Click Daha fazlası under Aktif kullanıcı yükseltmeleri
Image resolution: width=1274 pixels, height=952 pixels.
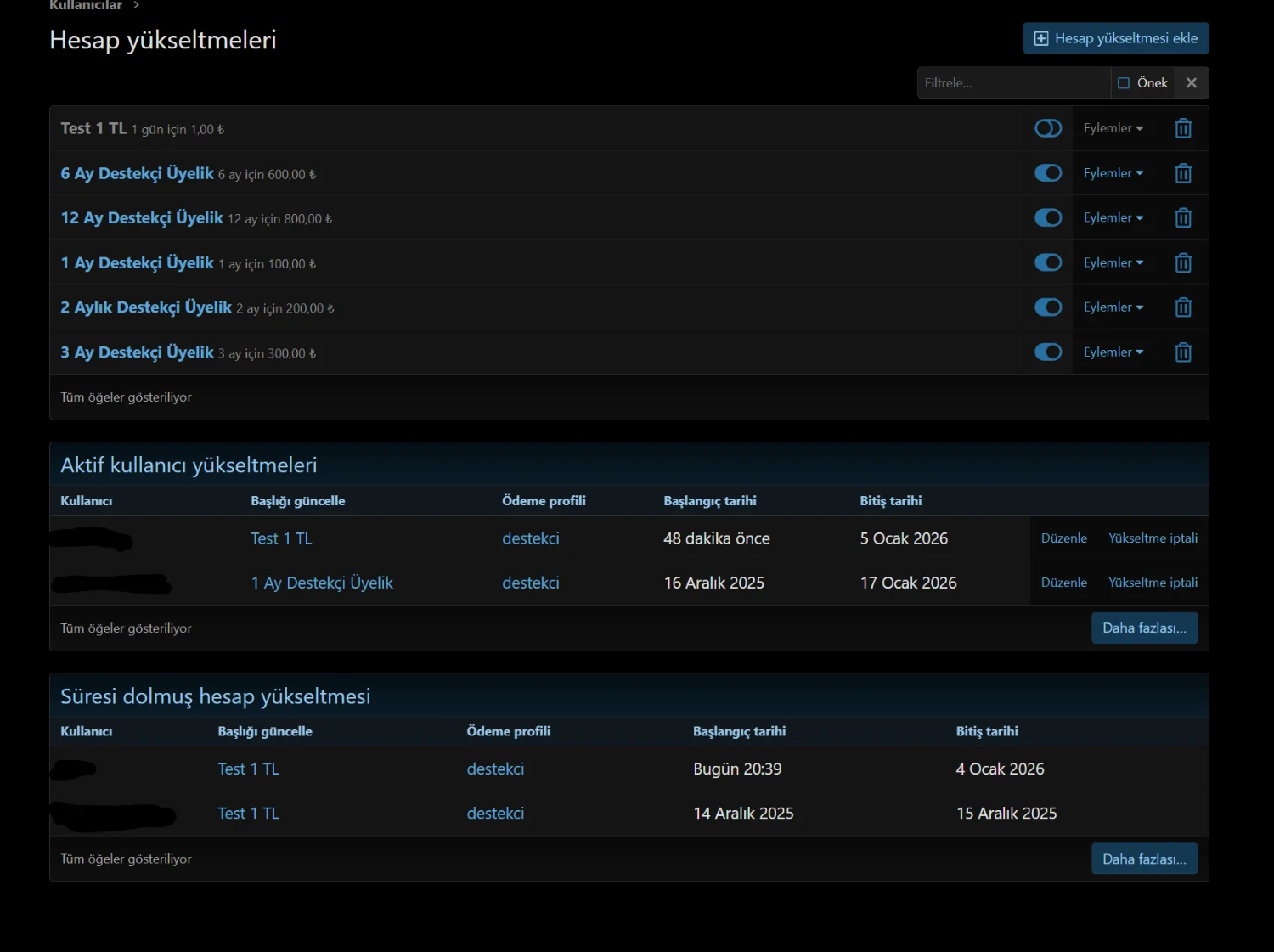(1144, 628)
